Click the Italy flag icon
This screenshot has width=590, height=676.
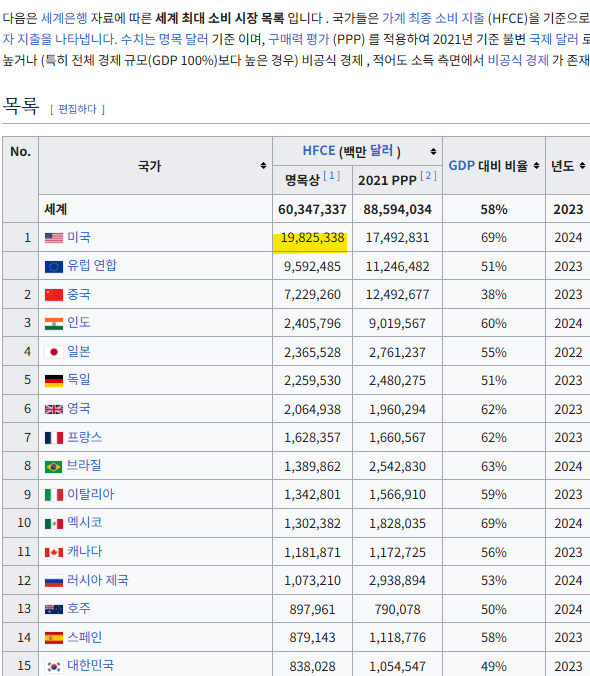click(x=54, y=495)
